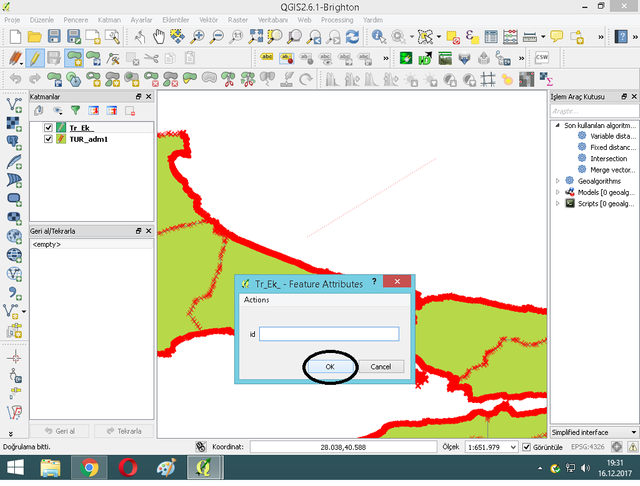
Task: Click the Cut Features scissors icon
Action: (x=151, y=58)
